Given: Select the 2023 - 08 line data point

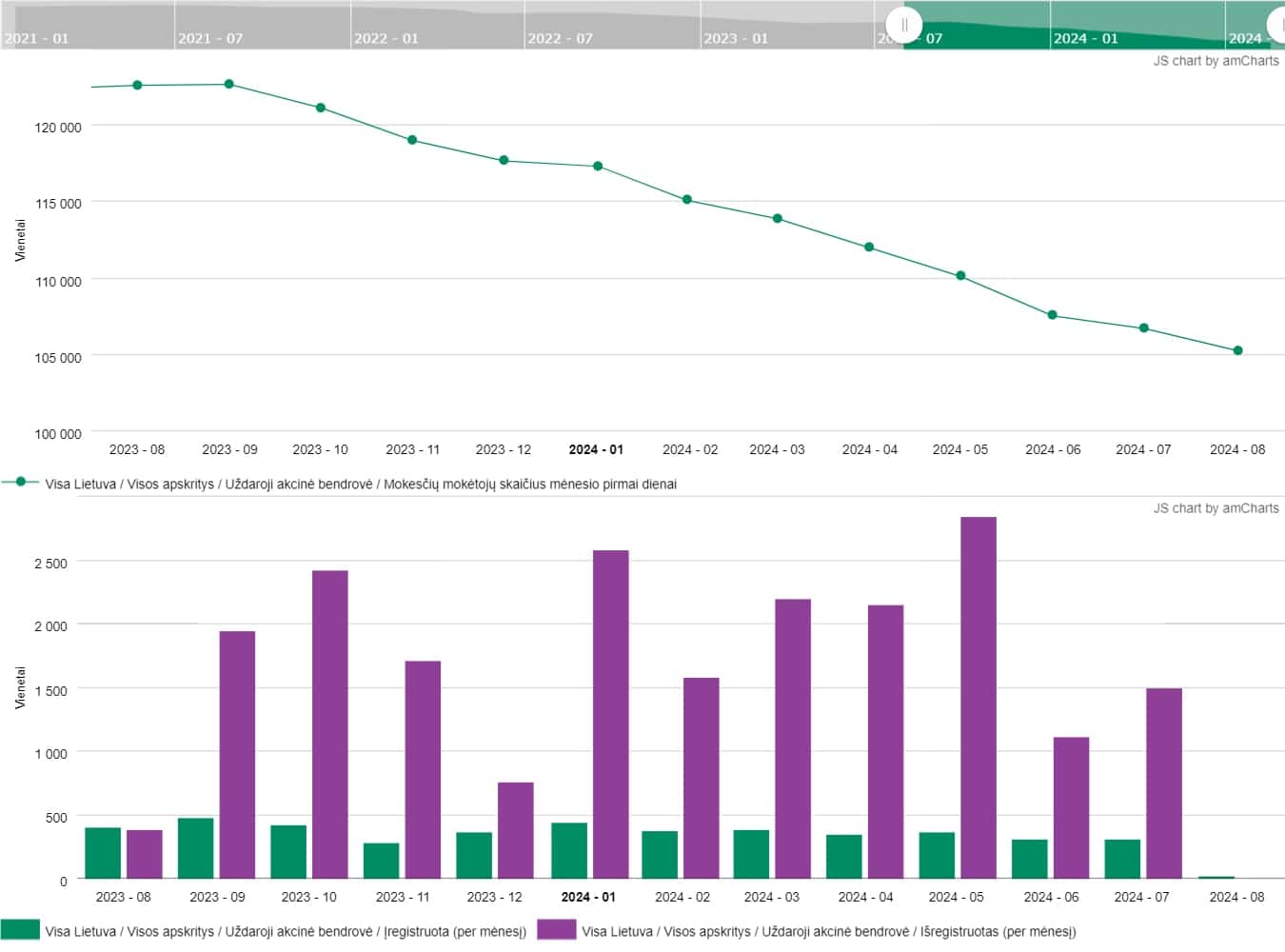Looking at the screenshot, I should coord(137,86).
